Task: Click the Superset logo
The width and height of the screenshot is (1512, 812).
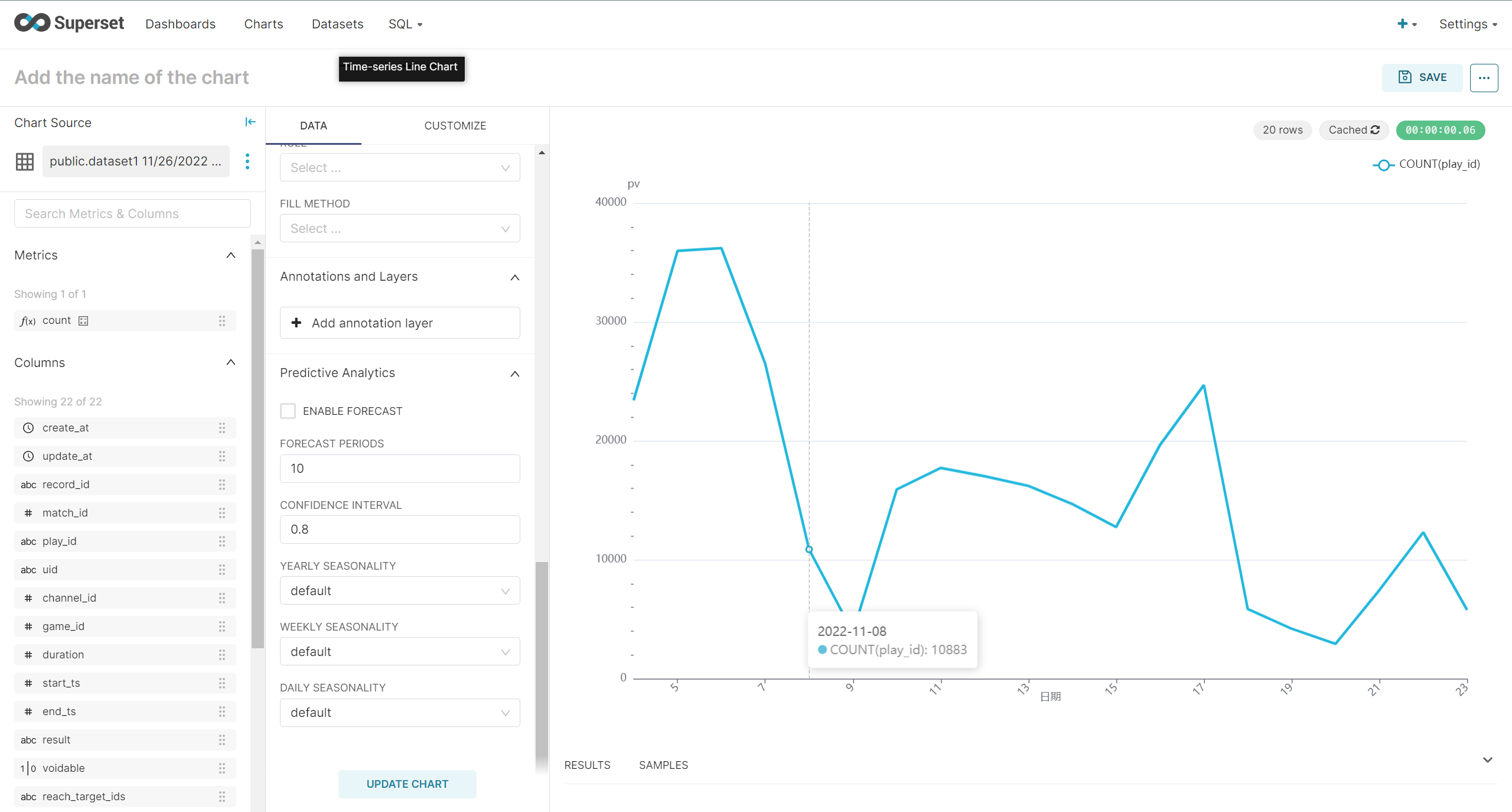Action: click(69, 23)
